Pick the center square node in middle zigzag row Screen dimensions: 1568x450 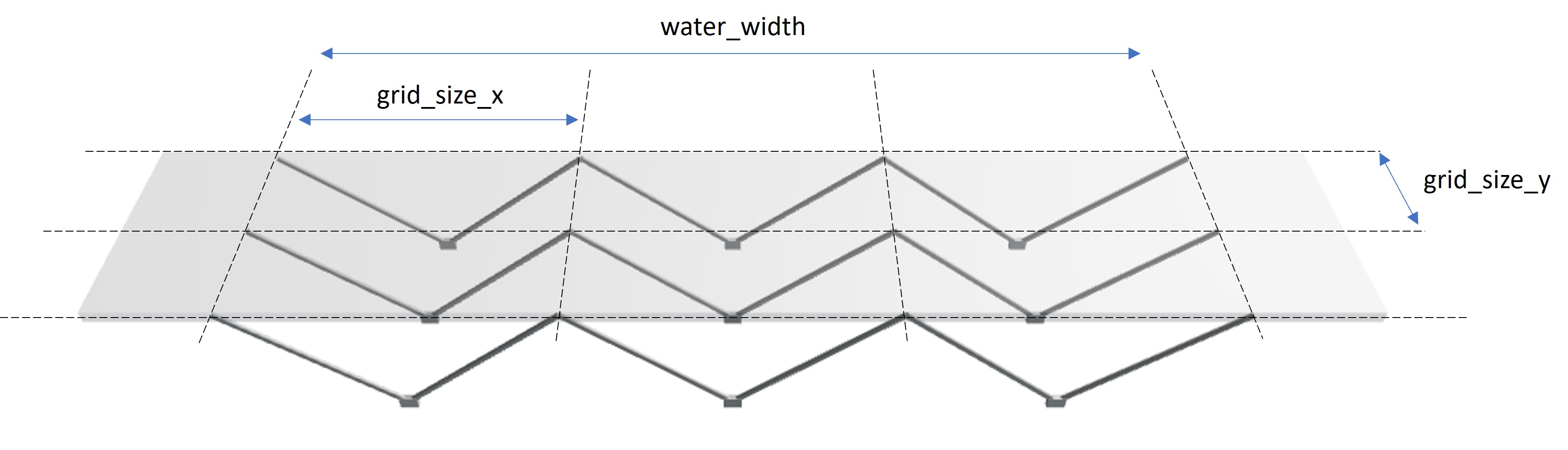[732, 318]
